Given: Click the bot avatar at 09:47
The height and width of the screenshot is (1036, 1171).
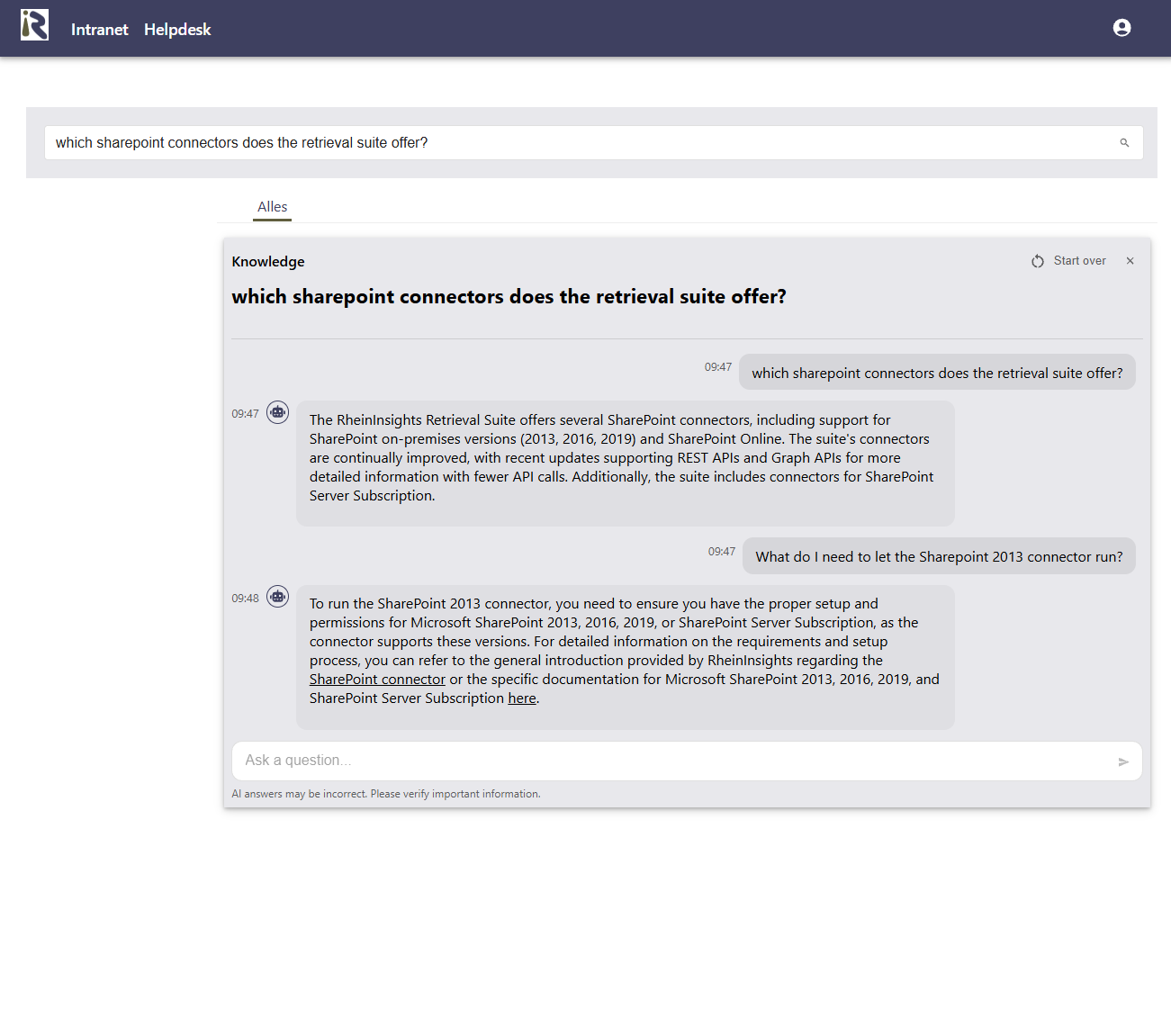Looking at the screenshot, I should coord(278,412).
